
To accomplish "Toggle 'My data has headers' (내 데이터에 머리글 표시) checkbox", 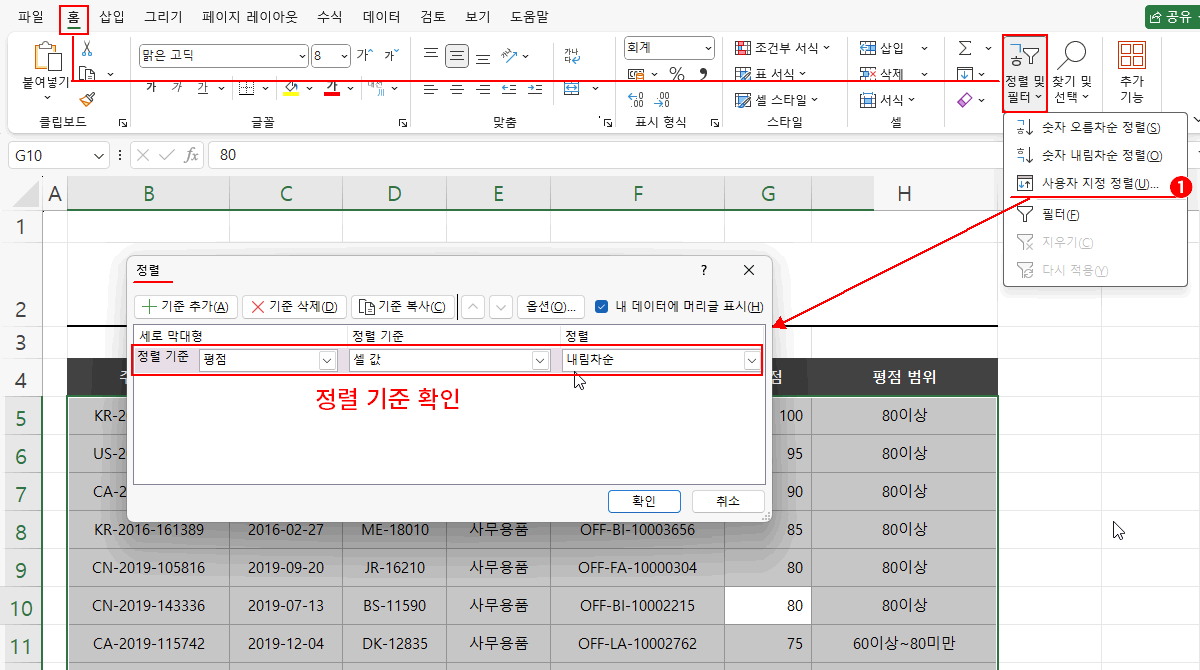I will pos(601,307).
